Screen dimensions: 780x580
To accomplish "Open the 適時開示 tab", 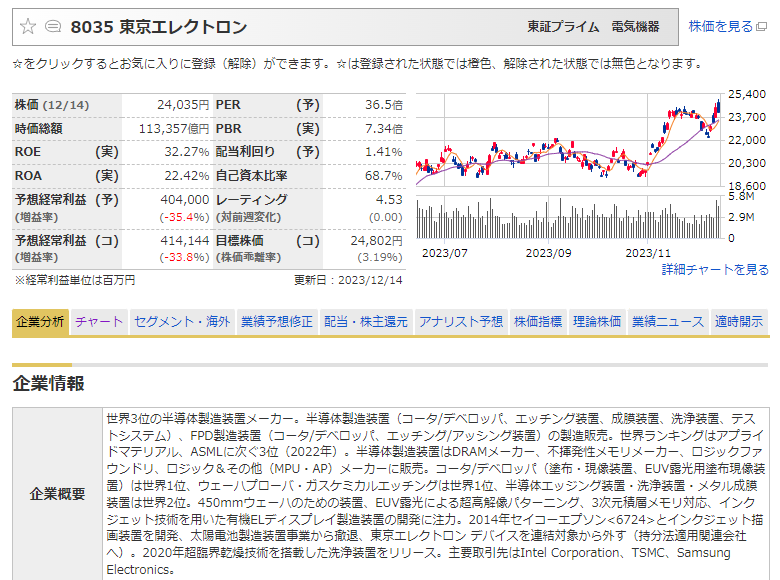I will pyautogui.click(x=739, y=322).
